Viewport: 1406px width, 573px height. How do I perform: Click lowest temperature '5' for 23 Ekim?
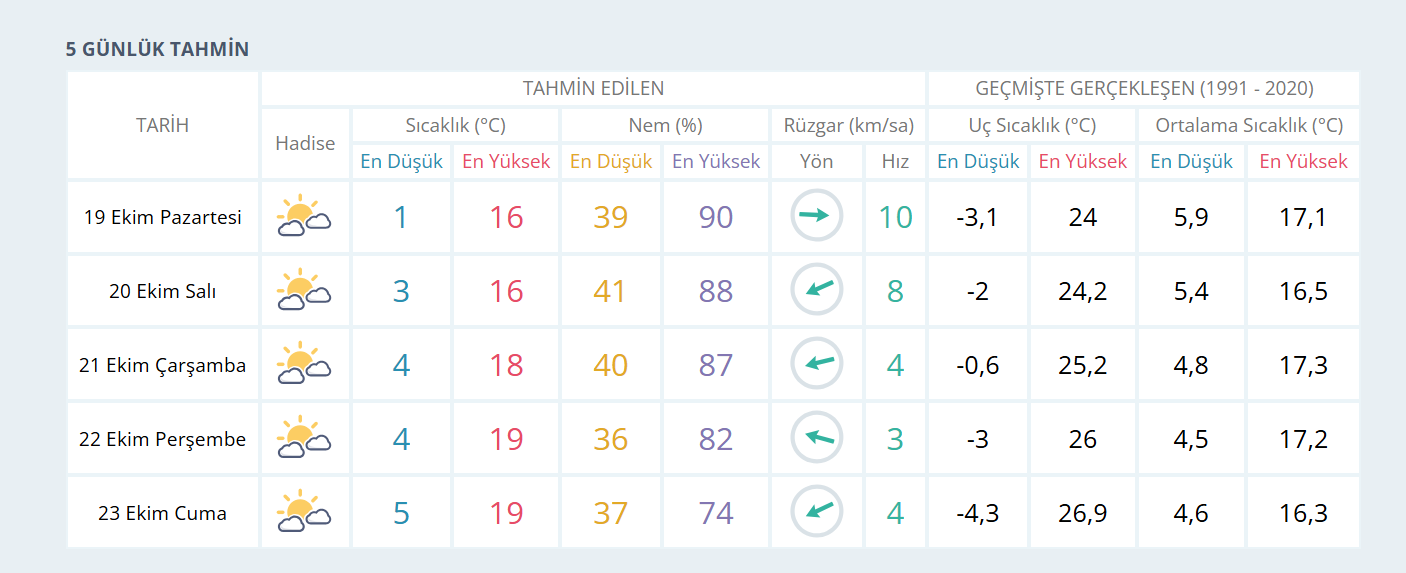click(x=401, y=513)
